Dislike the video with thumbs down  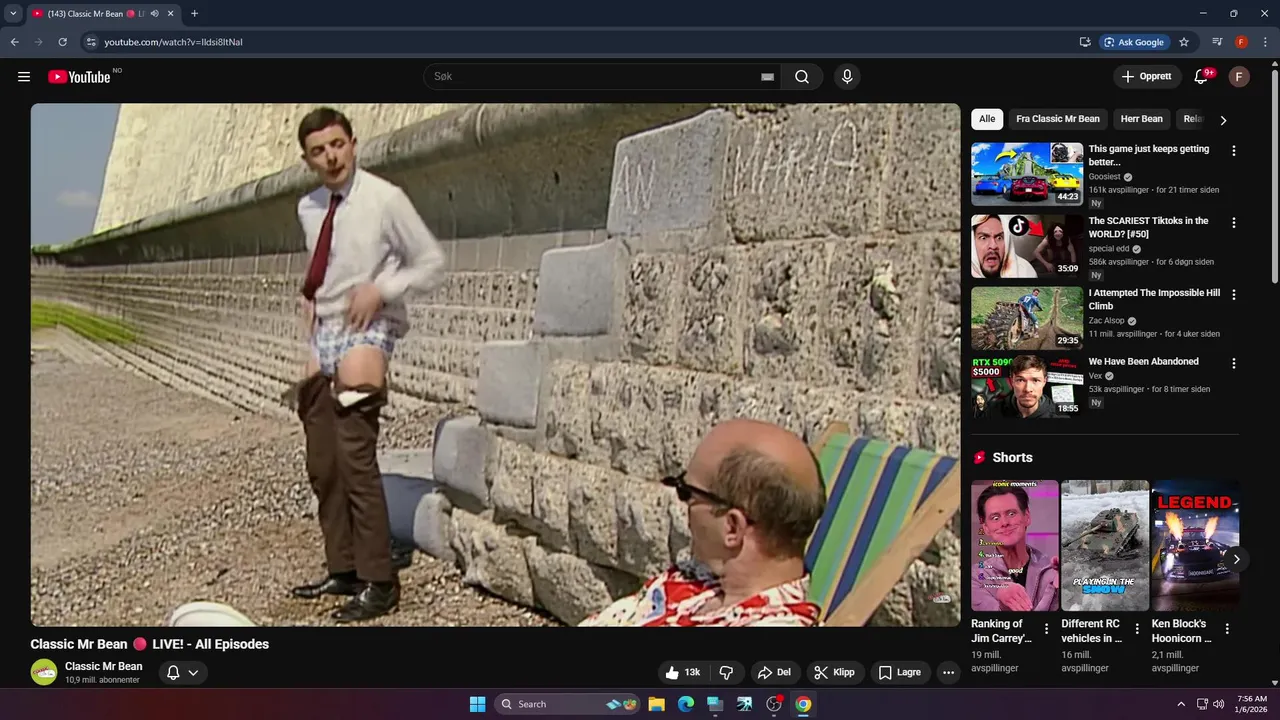click(727, 673)
